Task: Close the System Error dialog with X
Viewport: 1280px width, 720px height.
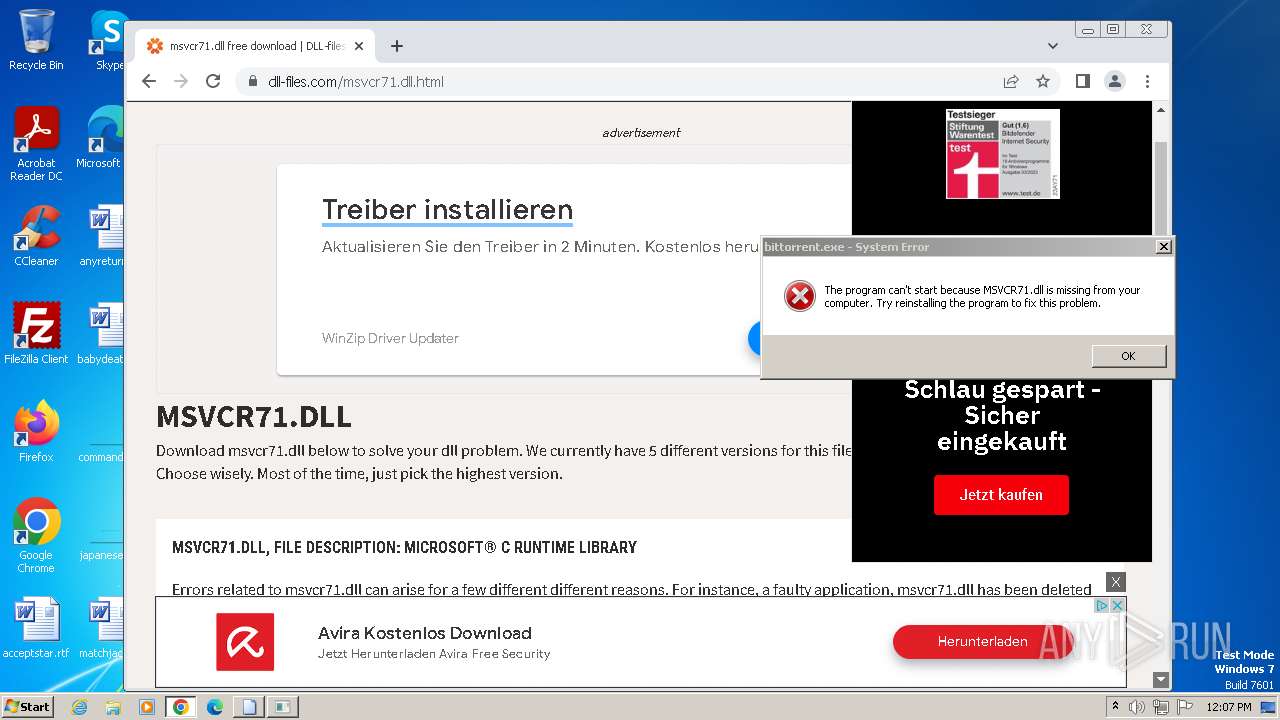Action: point(1163,246)
